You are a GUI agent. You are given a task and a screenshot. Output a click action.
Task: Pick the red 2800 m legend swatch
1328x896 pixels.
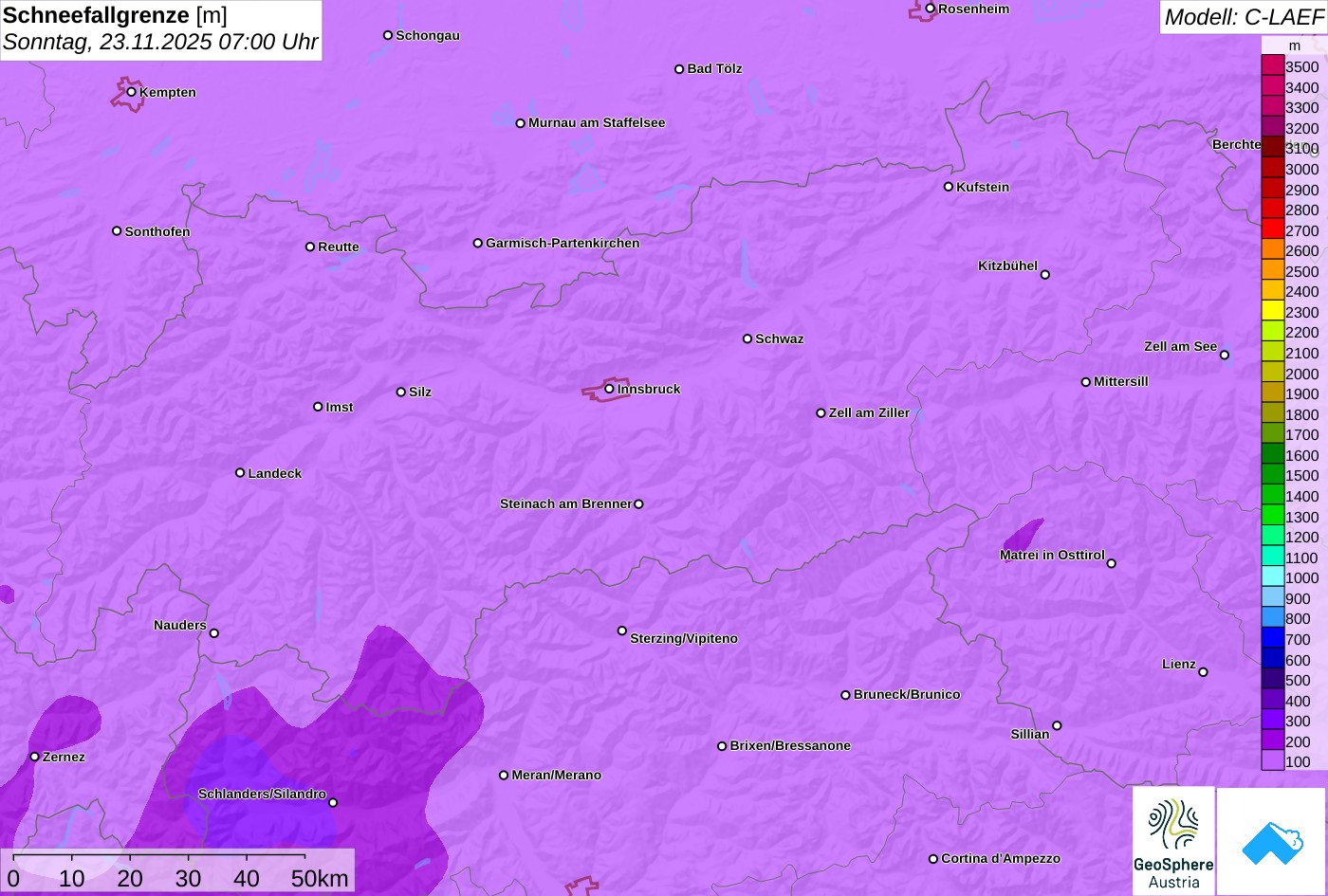point(1272,209)
